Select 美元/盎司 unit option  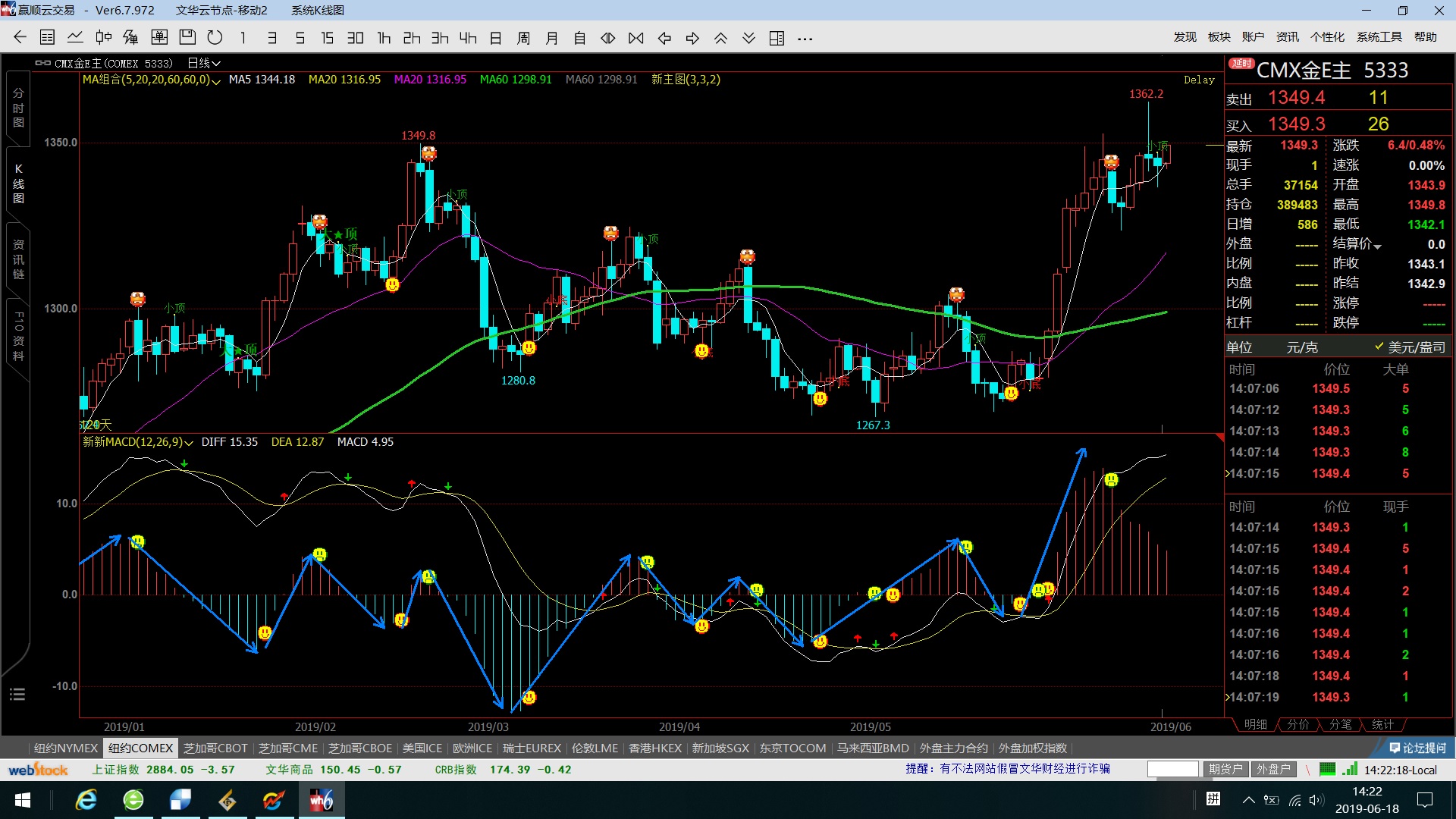pos(1415,347)
